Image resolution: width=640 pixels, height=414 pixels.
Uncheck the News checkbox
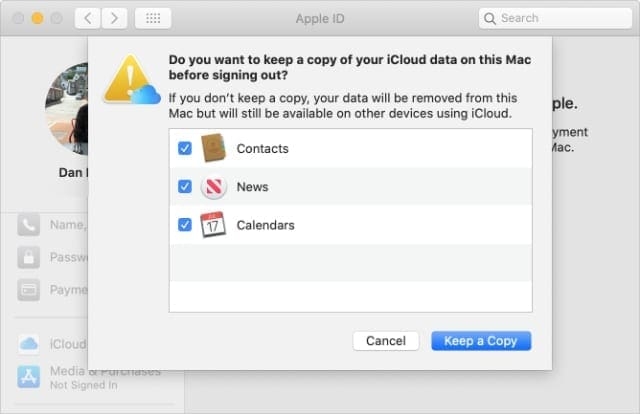184,187
